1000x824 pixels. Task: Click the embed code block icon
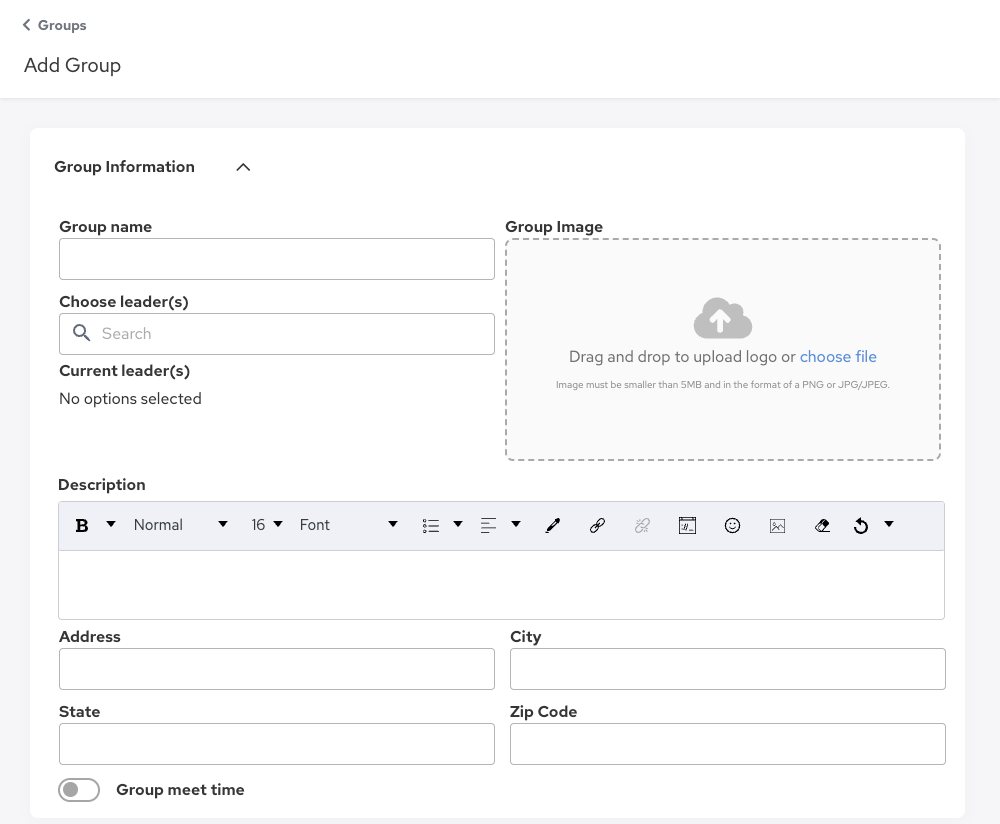click(x=687, y=525)
